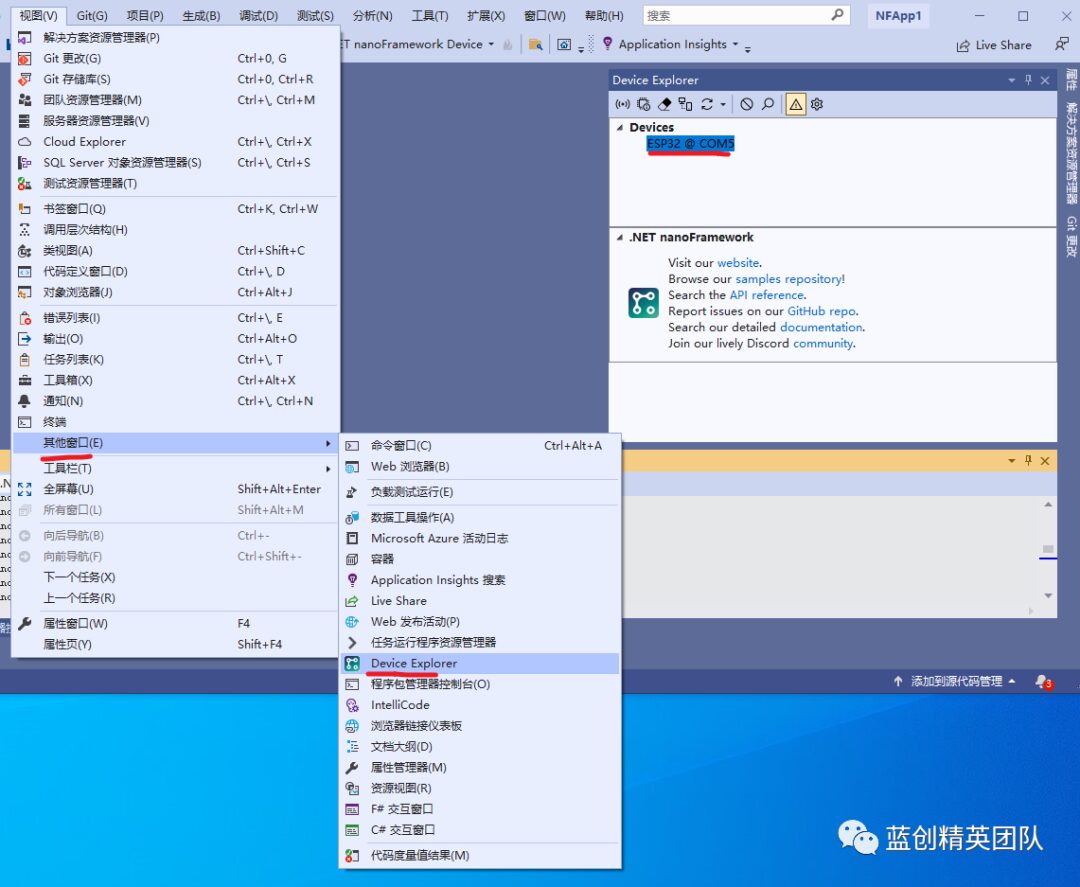The image size is (1080, 887).
Task: Open the network configuration icon
Action: (685, 104)
